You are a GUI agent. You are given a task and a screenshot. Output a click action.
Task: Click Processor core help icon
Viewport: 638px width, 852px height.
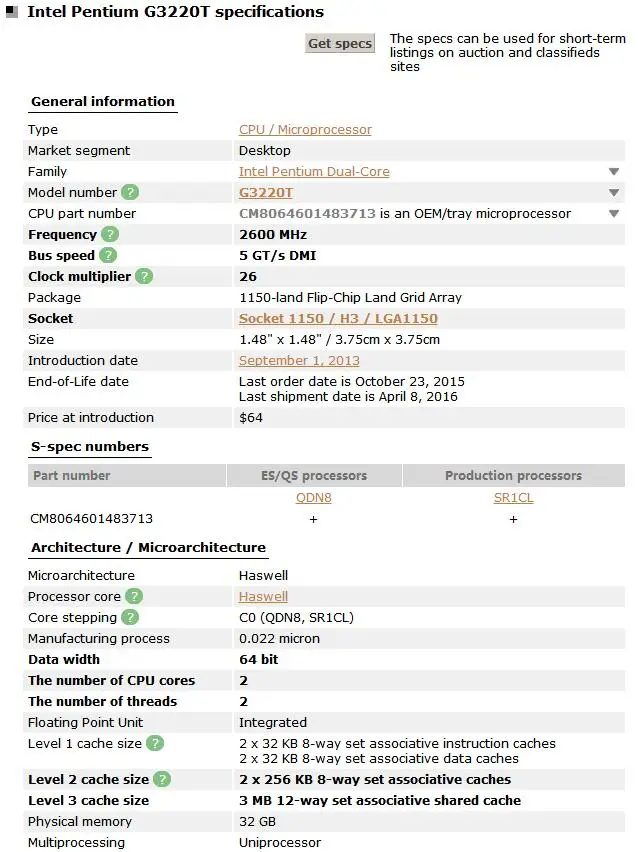pyautogui.click(x=133, y=597)
